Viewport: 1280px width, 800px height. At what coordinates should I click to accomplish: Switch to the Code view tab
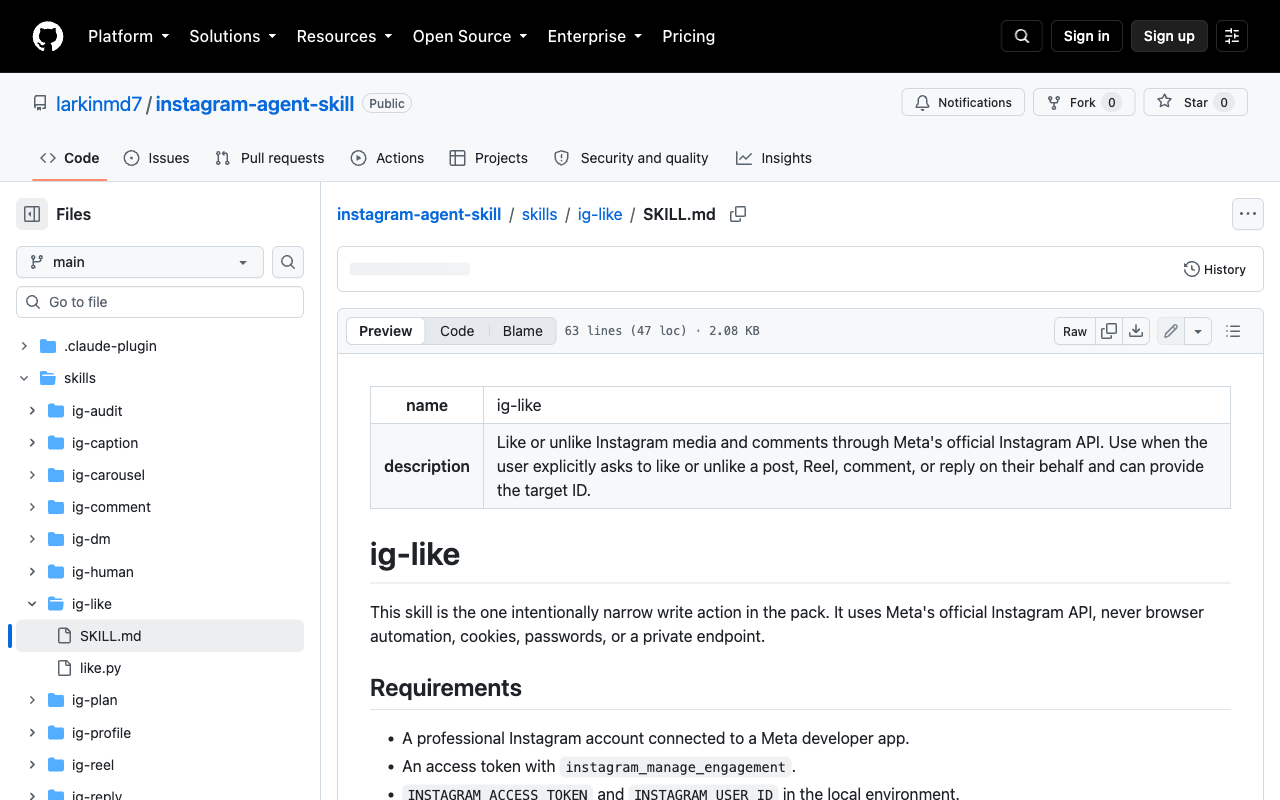point(457,331)
